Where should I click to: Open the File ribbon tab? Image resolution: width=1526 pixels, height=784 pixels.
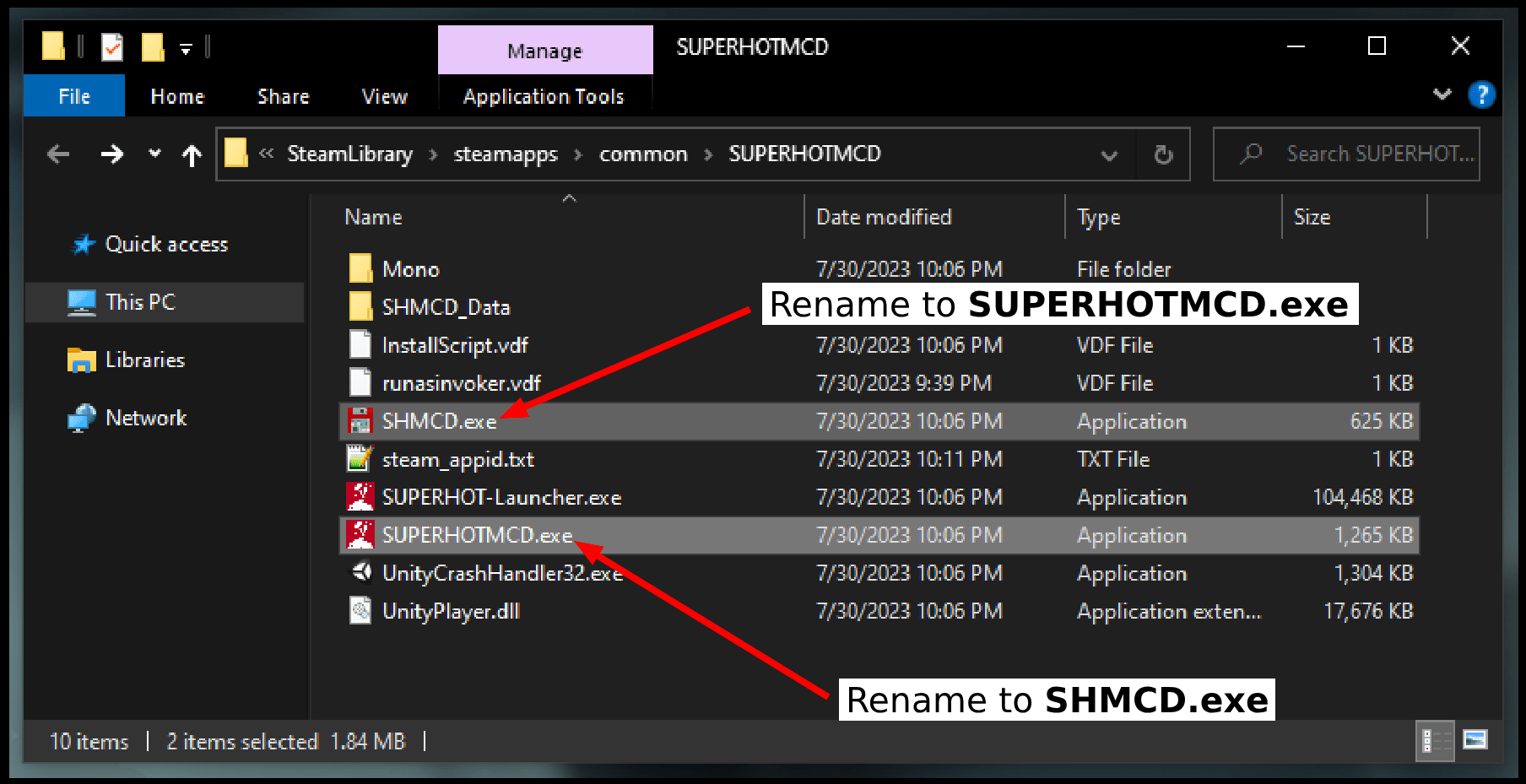tap(74, 96)
